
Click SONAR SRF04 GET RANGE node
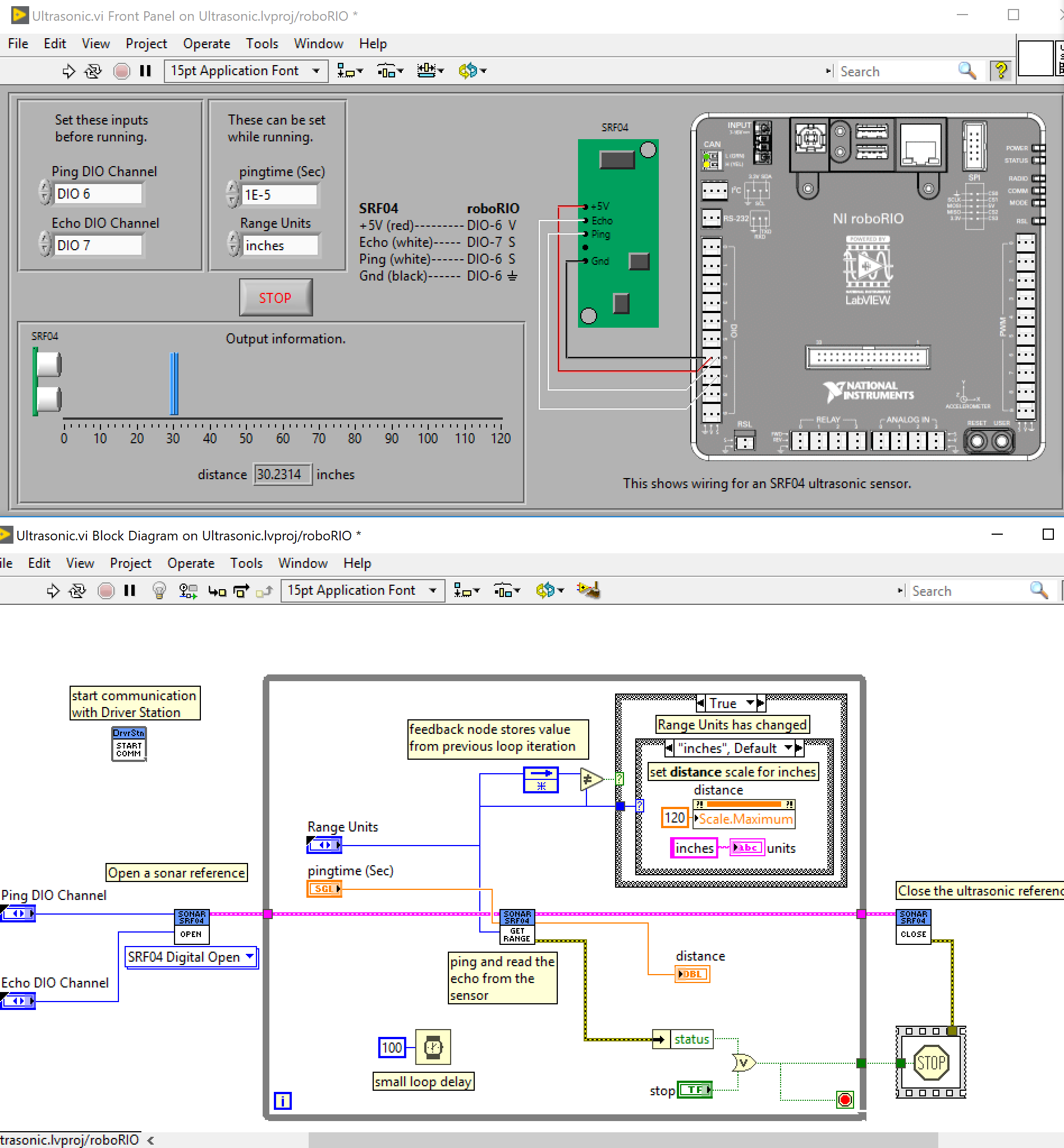516,926
